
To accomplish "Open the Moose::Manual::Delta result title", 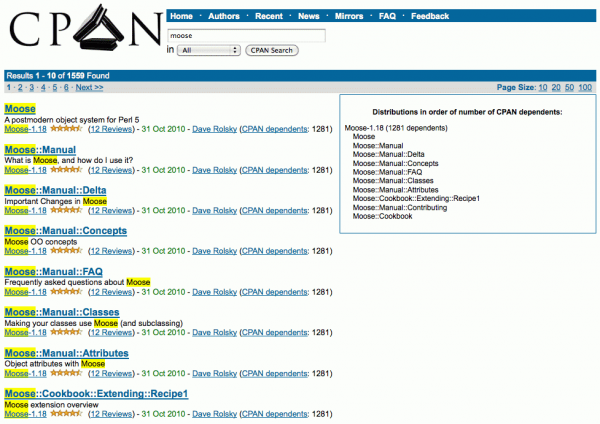I will click(x=55, y=190).
